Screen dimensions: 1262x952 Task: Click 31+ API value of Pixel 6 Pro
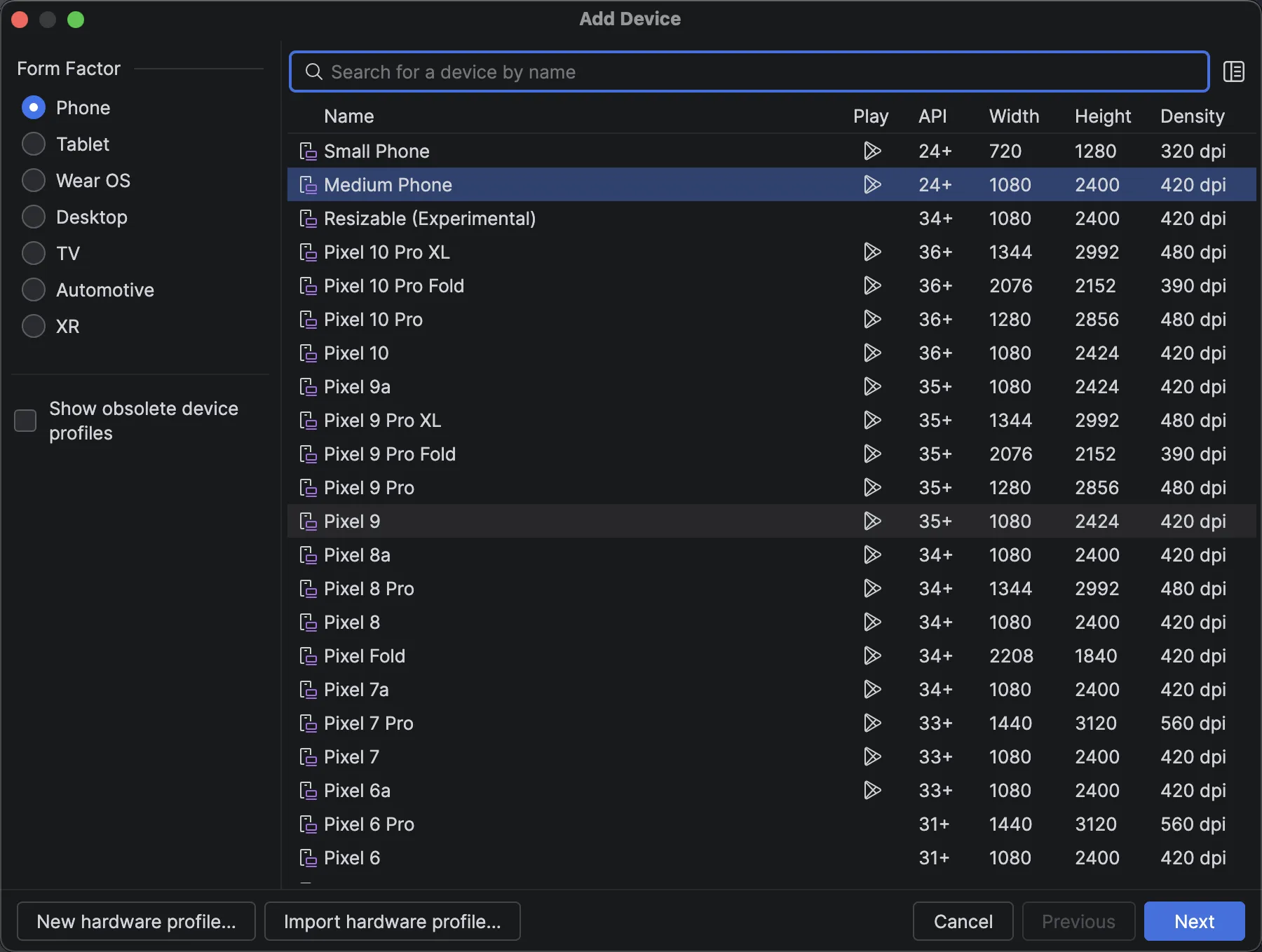(934, 824)
